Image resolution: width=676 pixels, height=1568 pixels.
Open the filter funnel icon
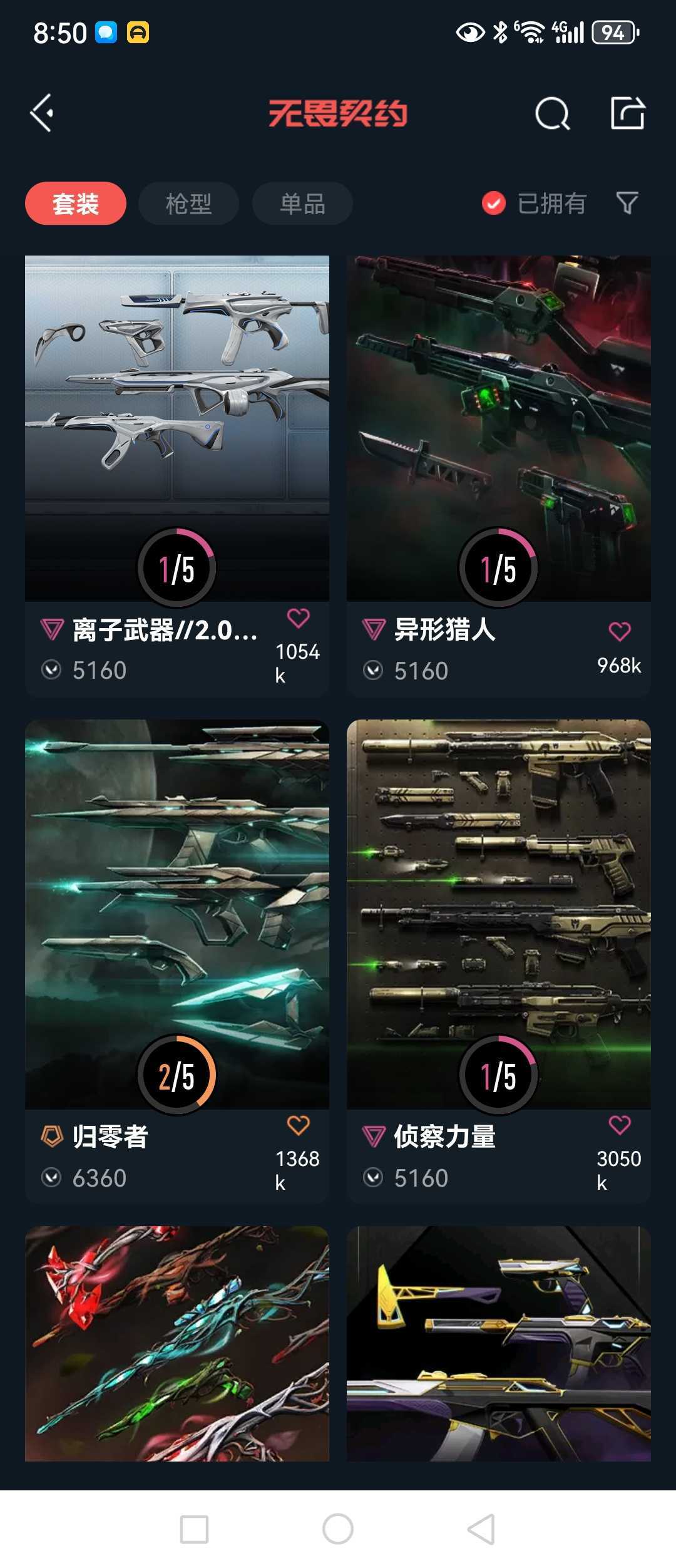tap(627, 203)
